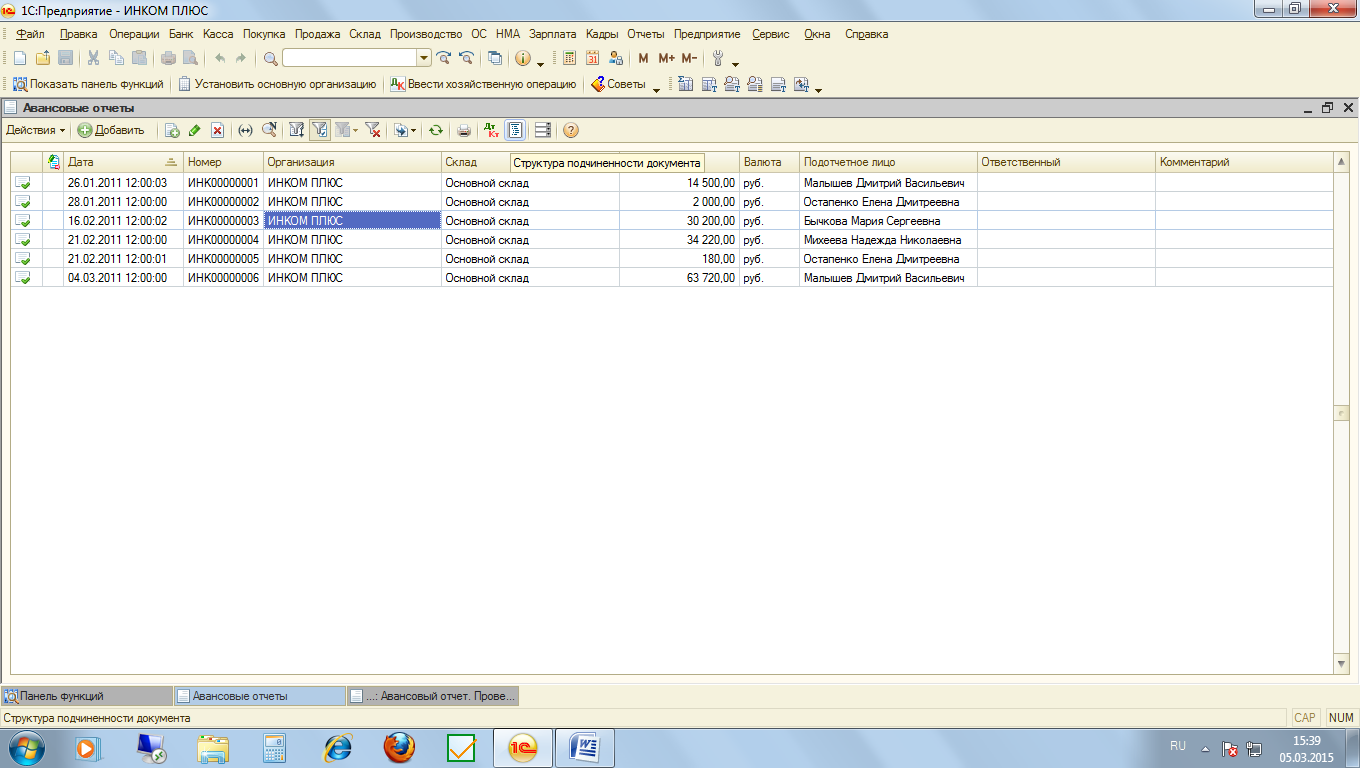Open the Дт/Кт posting result icon
This screenshot has height=768, width=1360.
491,130
